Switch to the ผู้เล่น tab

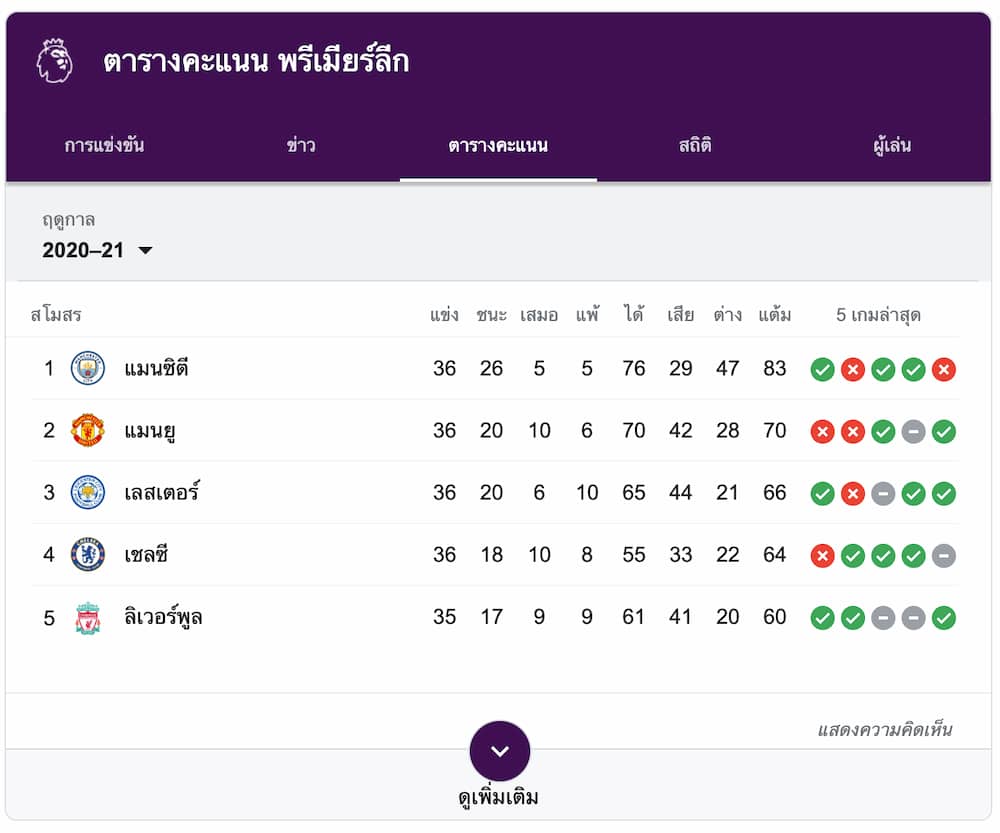click(x=892, y=145)
